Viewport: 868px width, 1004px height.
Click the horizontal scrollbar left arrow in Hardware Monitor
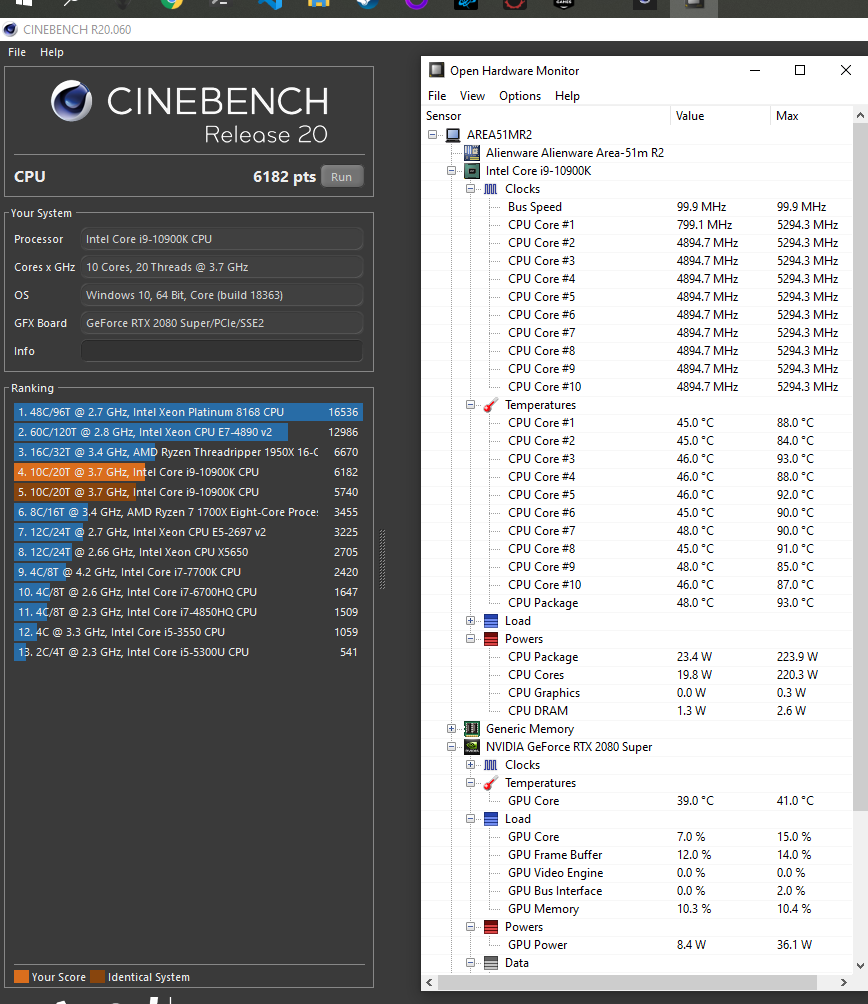[430, 982]
